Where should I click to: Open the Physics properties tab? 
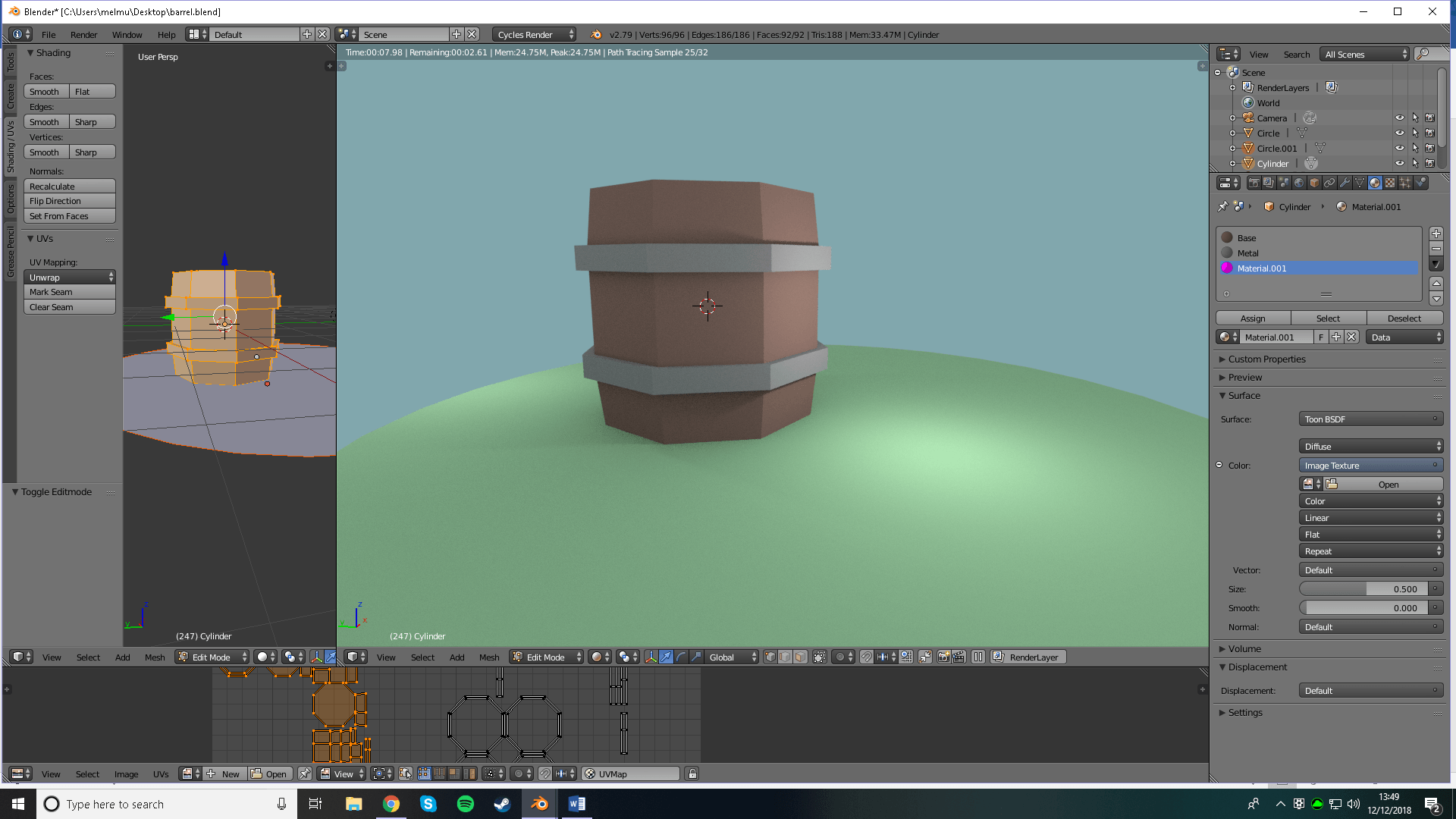tap(1421, 183)
